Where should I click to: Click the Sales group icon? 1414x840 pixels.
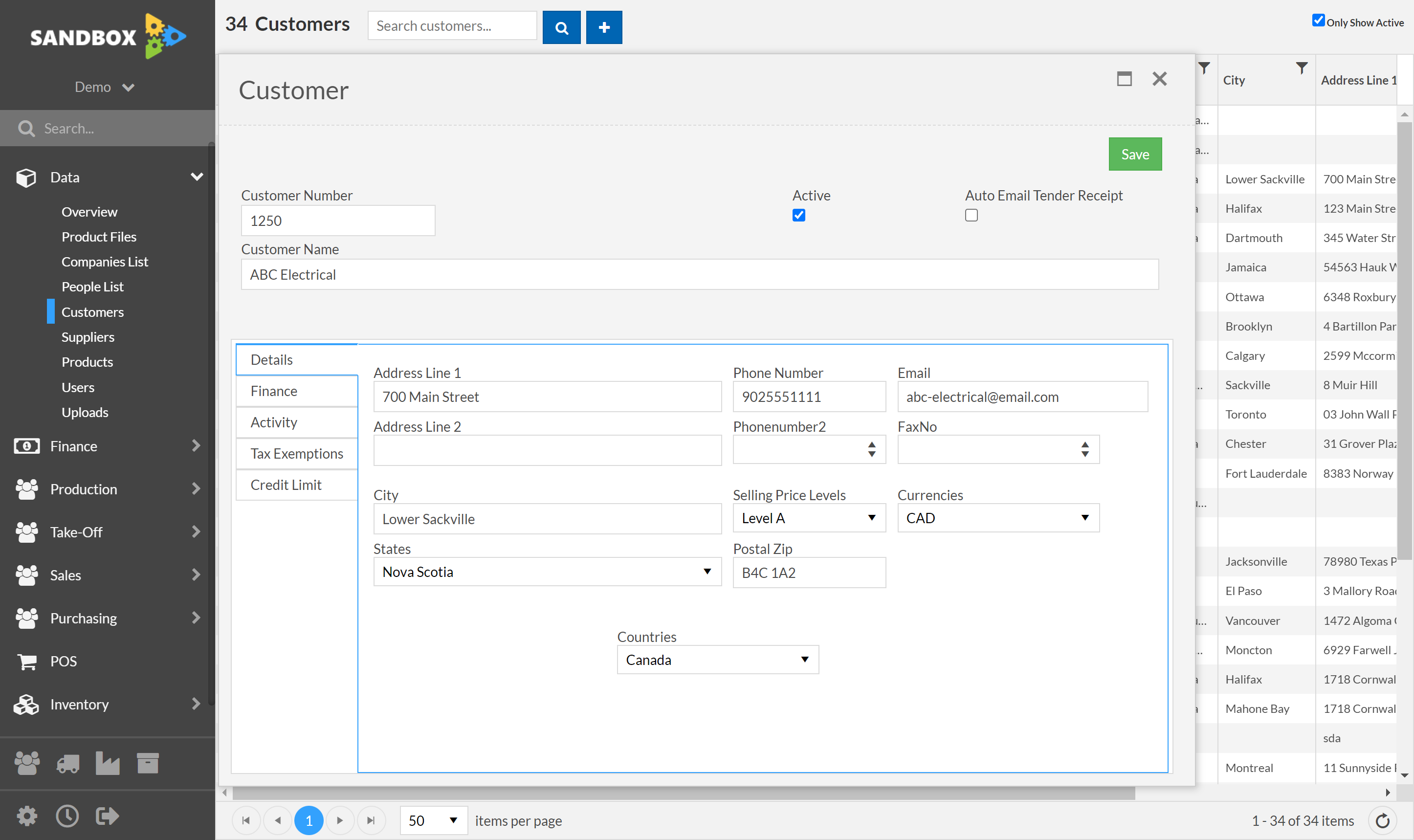(x=26, y=575)
